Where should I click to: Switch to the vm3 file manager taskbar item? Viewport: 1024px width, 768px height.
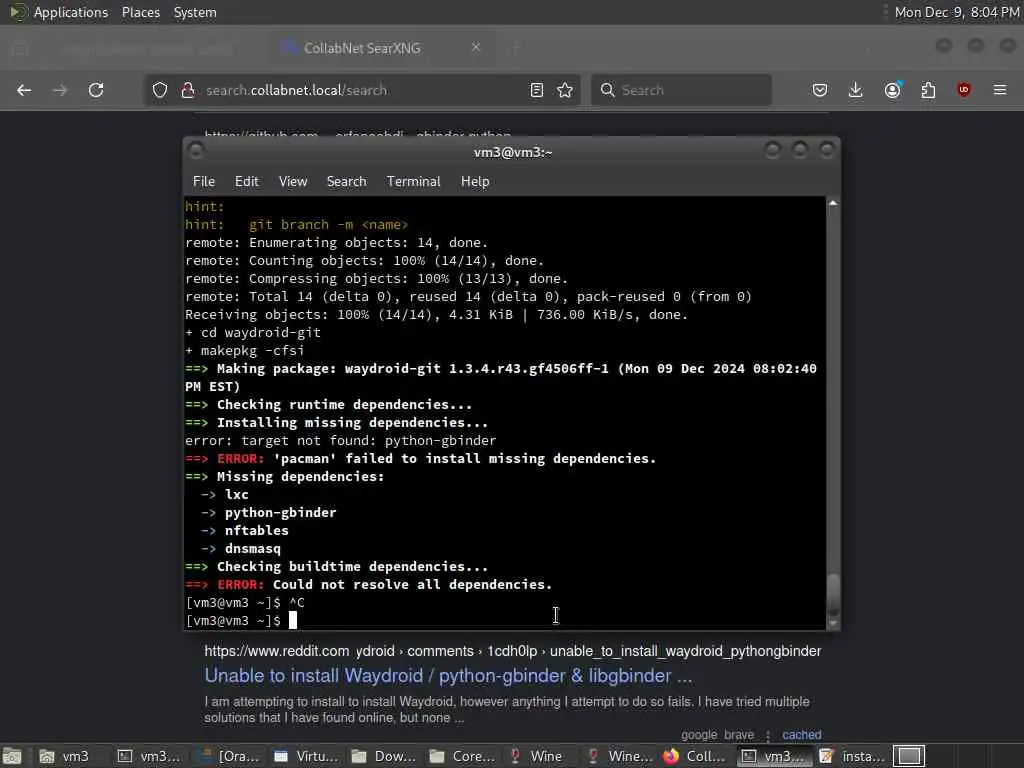[65, 756]
